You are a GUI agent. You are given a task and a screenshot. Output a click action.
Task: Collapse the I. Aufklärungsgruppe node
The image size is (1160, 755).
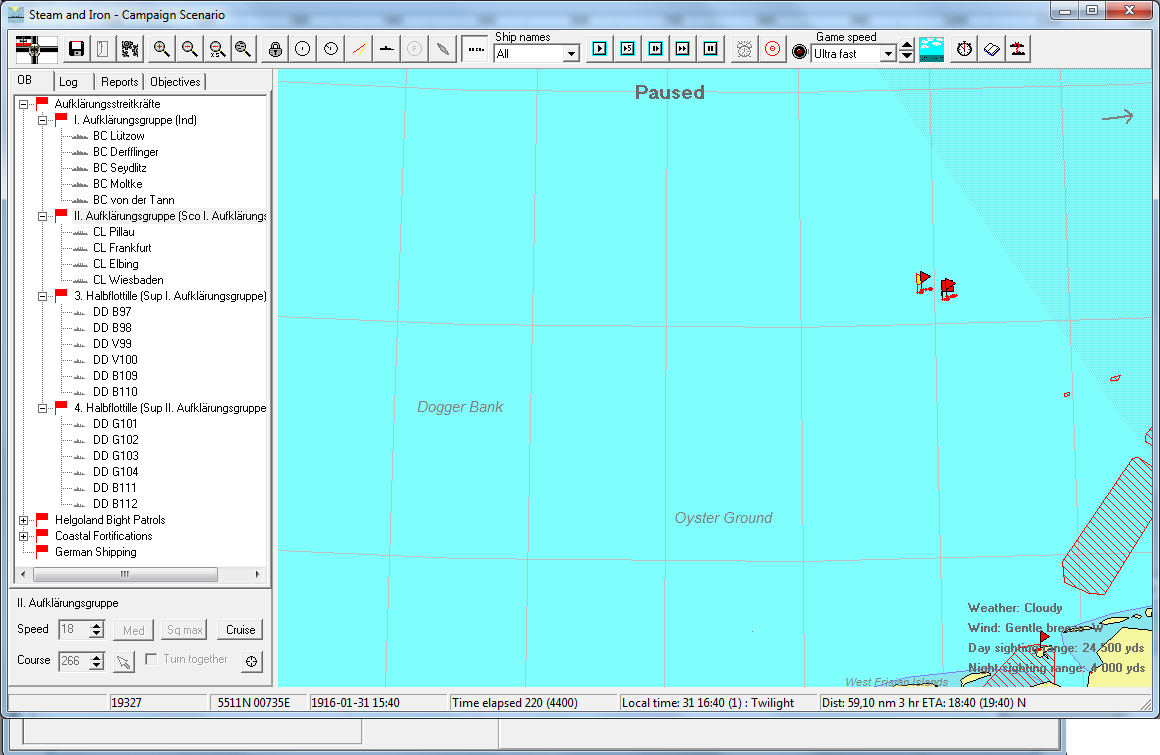pos(43,120)
